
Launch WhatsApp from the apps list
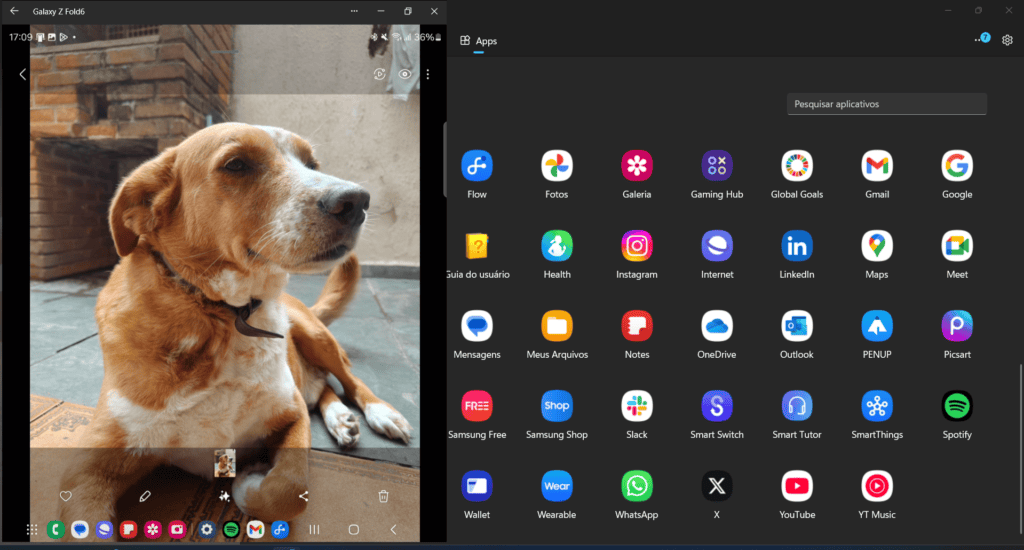coord(637,486)
